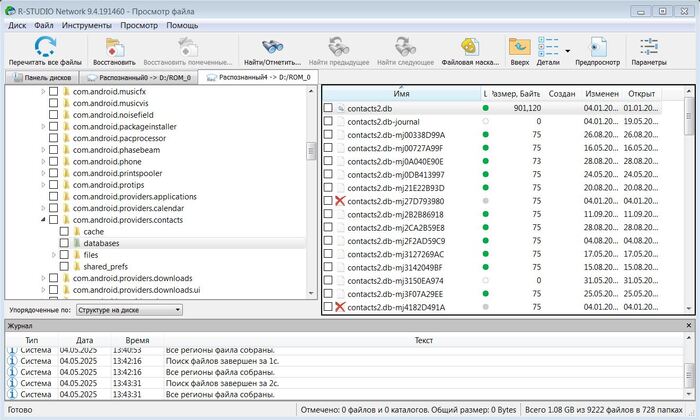This screenshot has width=700, height=420.
Task: Open the Упорядоченные по sort dropdown
Action: tap(129, 310)
